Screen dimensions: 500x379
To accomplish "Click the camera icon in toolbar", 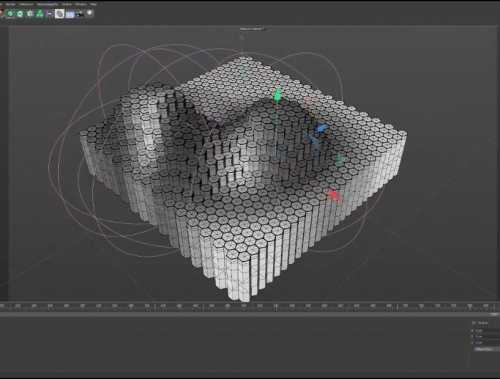I will click(x=80, y=14).
